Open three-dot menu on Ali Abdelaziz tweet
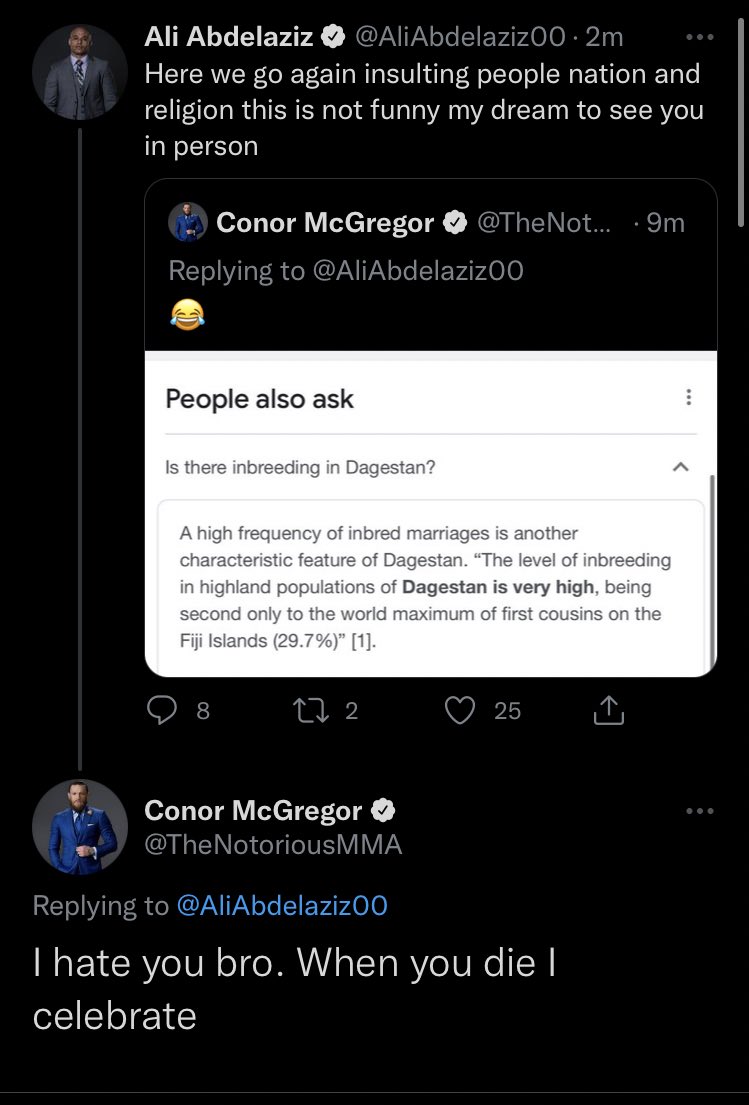The width and height of the screenshot is (749, 1105). 700,37
